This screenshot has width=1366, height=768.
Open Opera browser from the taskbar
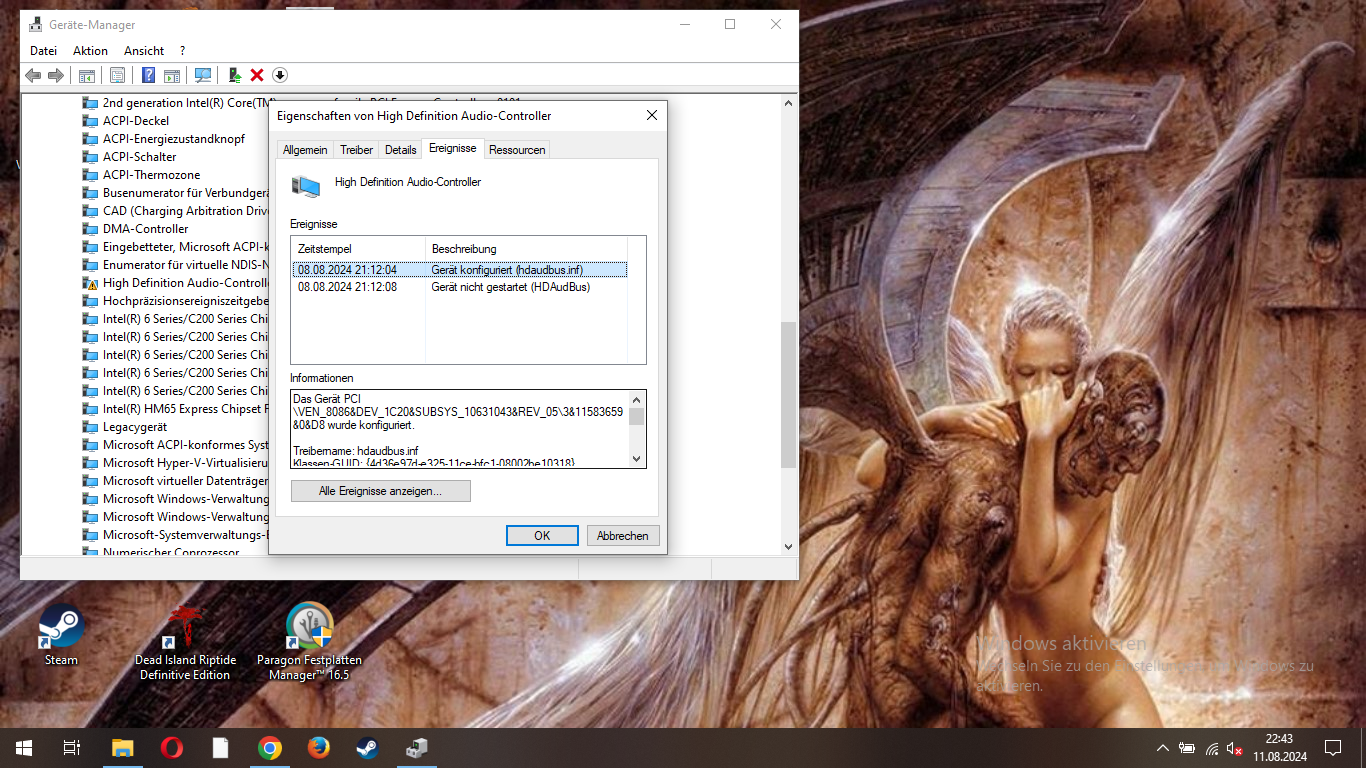(171, 748)
